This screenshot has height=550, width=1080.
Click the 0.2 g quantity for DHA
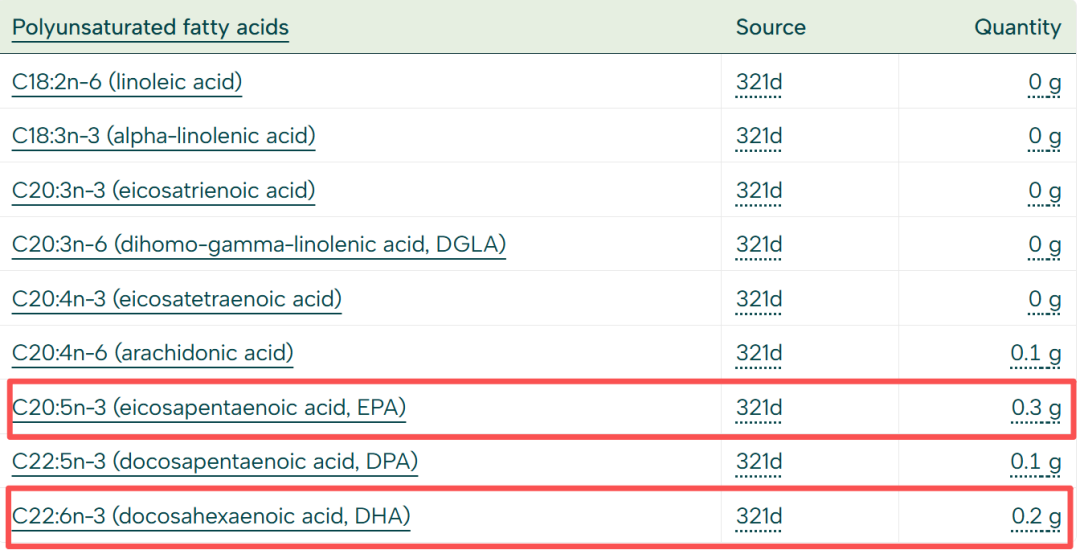1036,516
